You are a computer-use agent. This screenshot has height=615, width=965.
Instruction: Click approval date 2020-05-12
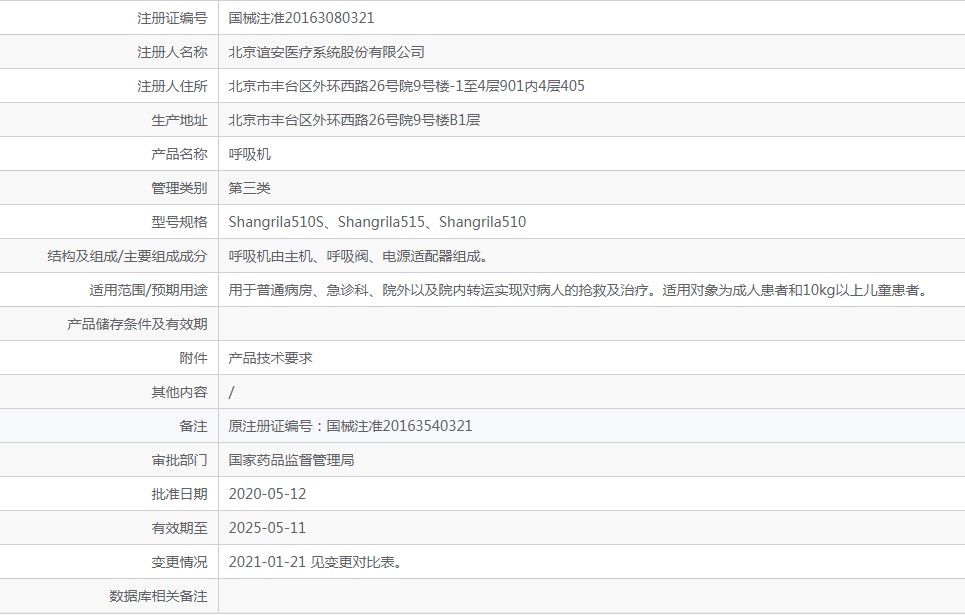click(x=267, y=494)
